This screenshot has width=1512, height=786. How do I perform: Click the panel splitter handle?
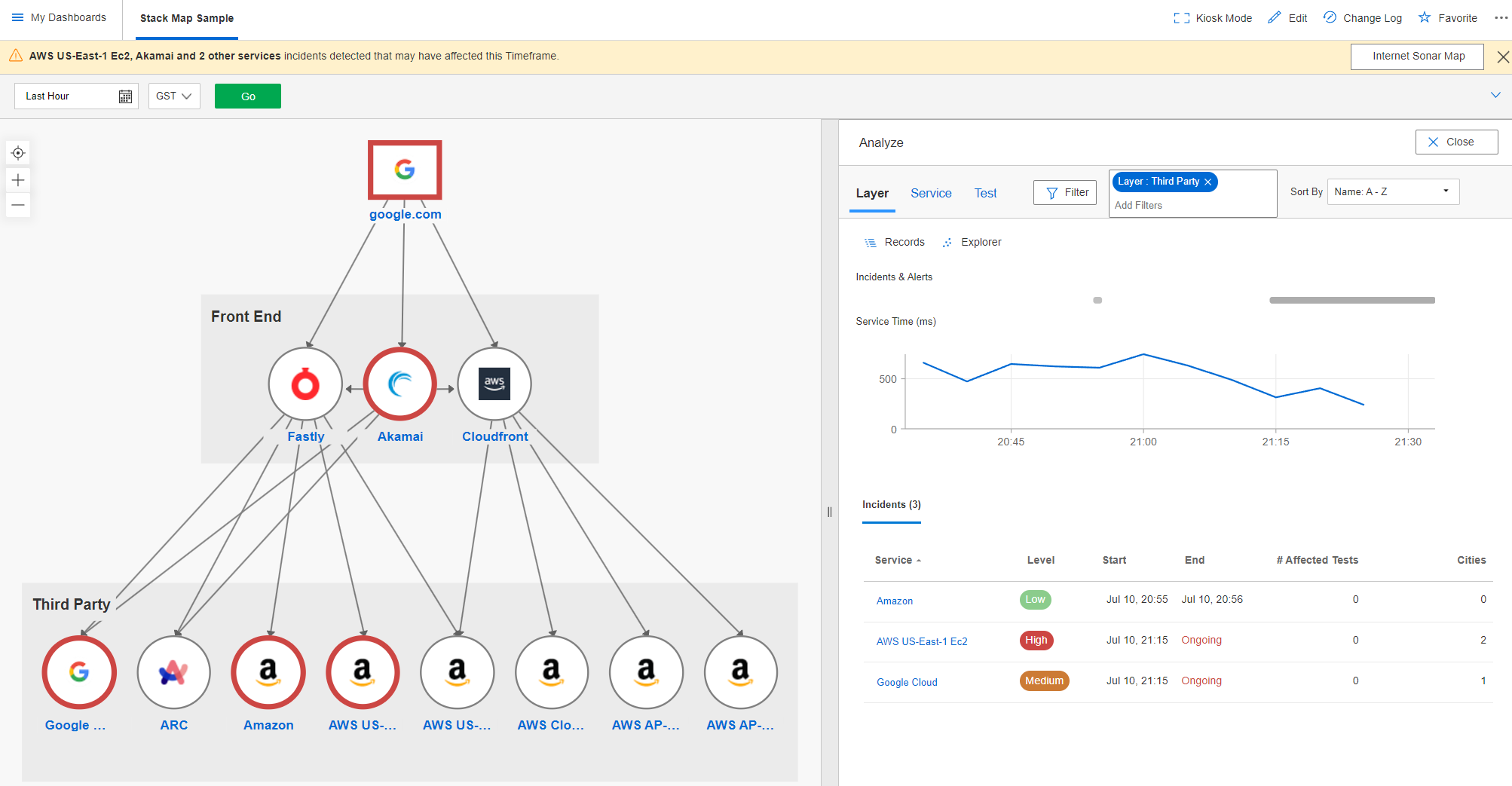[x=829, y=512]
